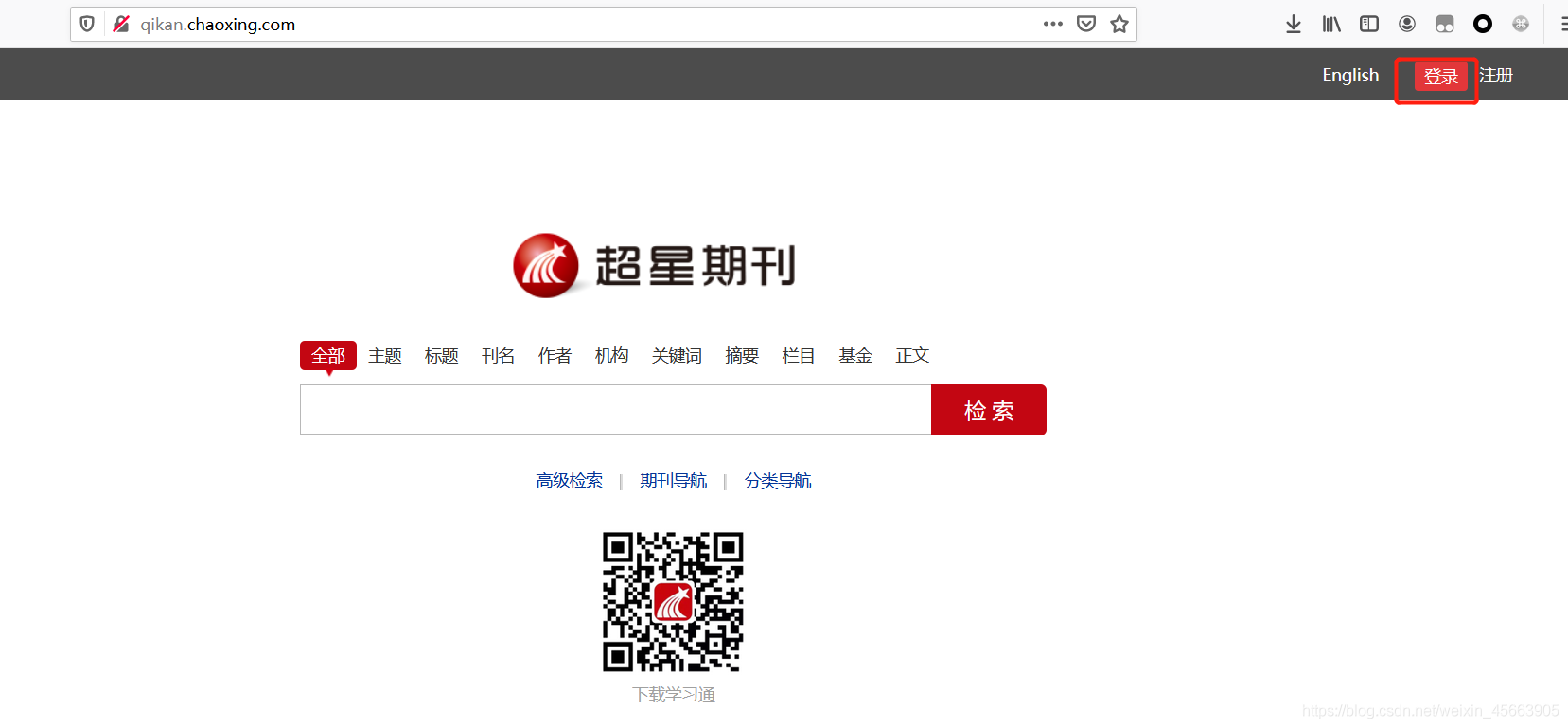Click the tracking protection shield icon
The height and width of the screenshot is (728, 1568).
coord(87,24)
